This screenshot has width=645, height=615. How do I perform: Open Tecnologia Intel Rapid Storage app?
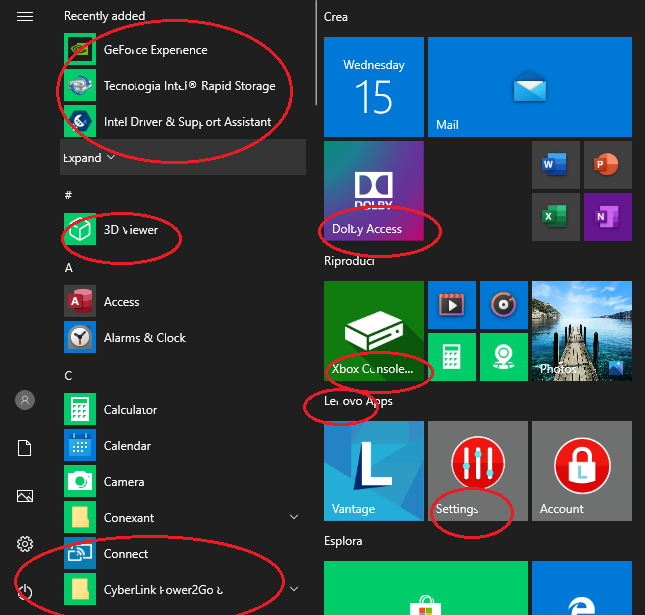click(183, 86)
